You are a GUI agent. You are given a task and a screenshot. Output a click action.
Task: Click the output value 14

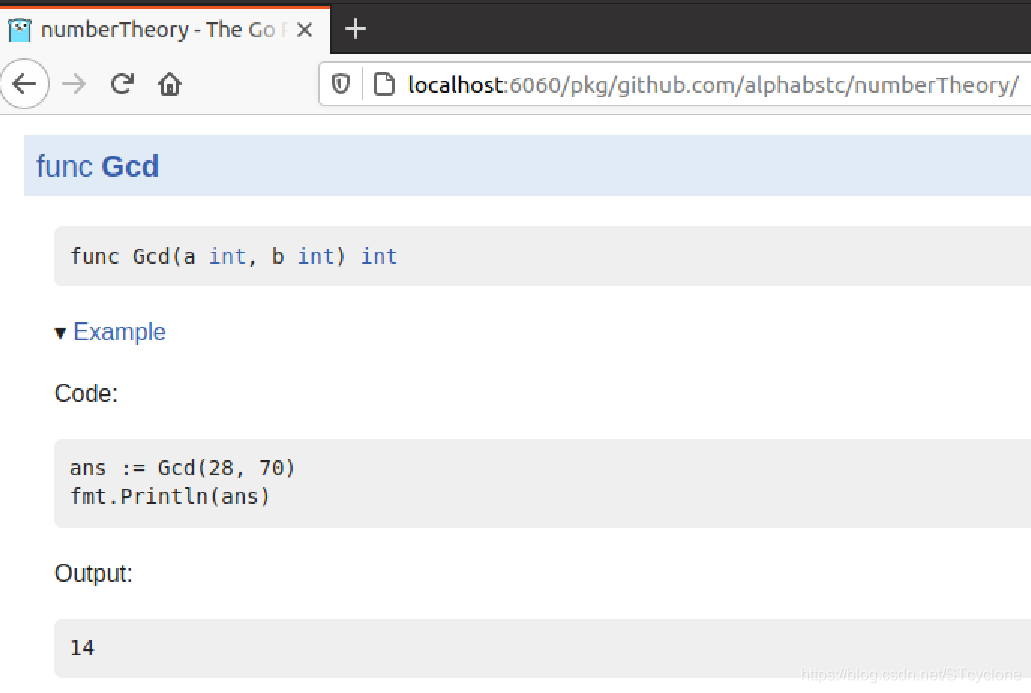[82, 648]
